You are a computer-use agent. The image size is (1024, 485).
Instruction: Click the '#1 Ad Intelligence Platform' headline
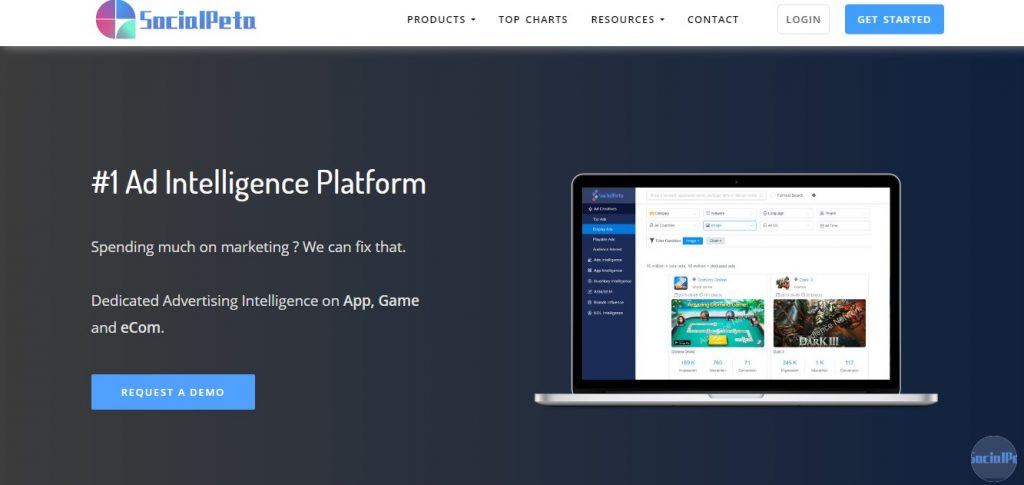pyautogui.click(x=259, y=183)
